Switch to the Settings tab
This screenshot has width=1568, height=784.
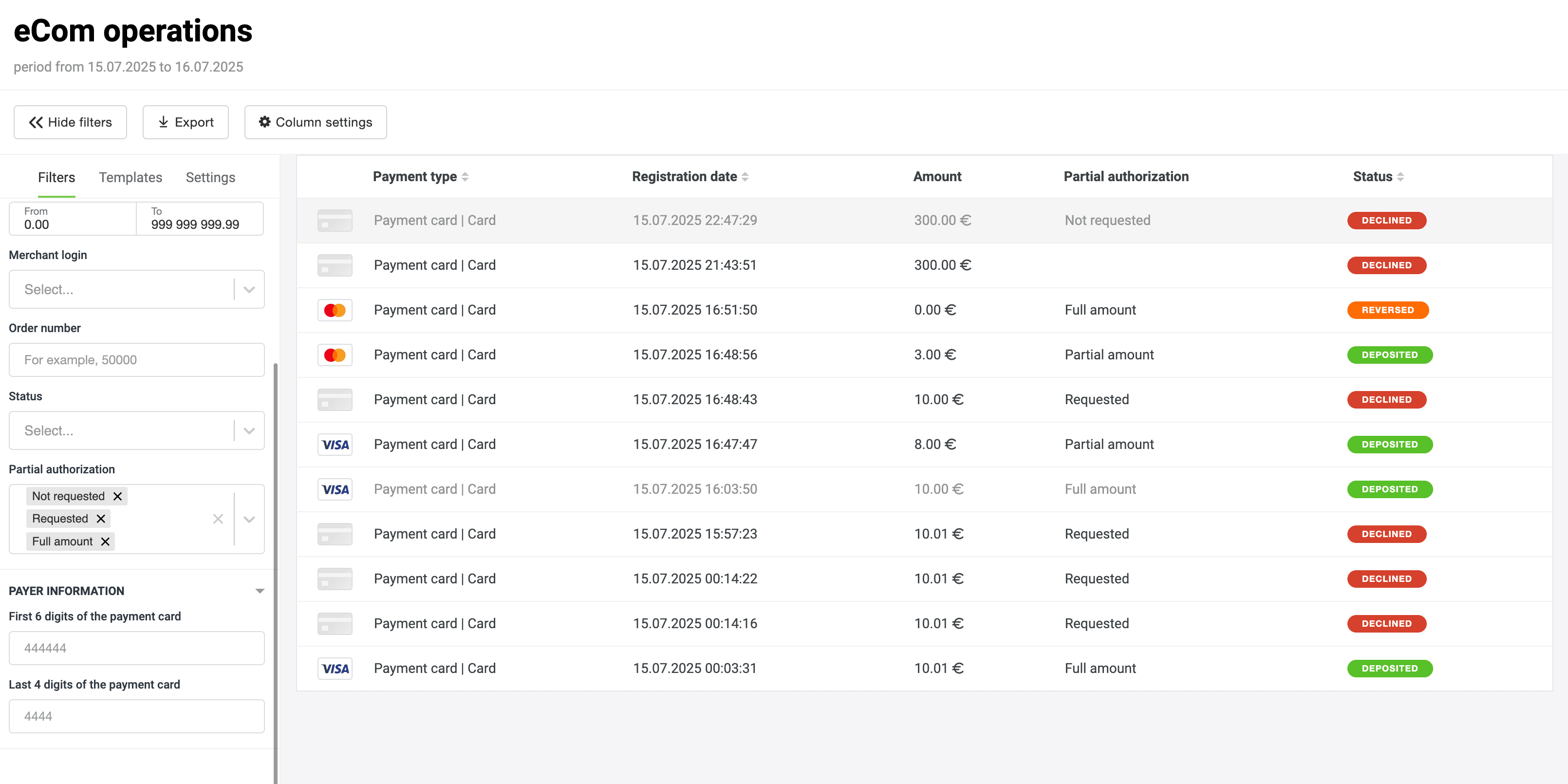click(210, 177)
